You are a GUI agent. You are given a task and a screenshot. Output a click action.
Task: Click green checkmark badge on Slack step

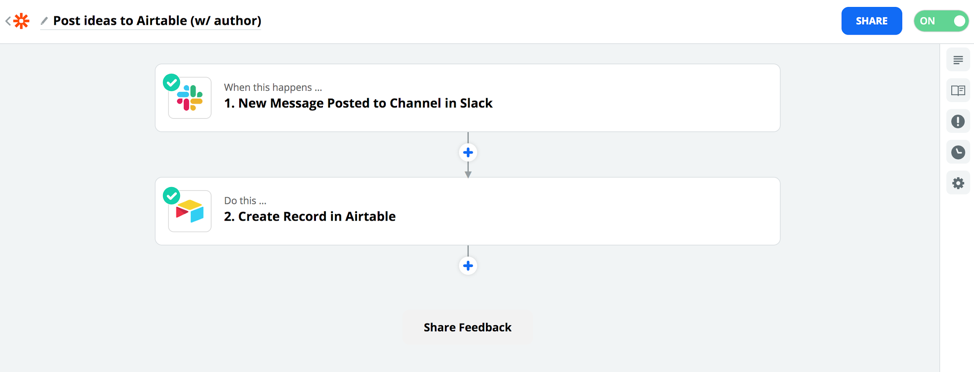[171, 82]
